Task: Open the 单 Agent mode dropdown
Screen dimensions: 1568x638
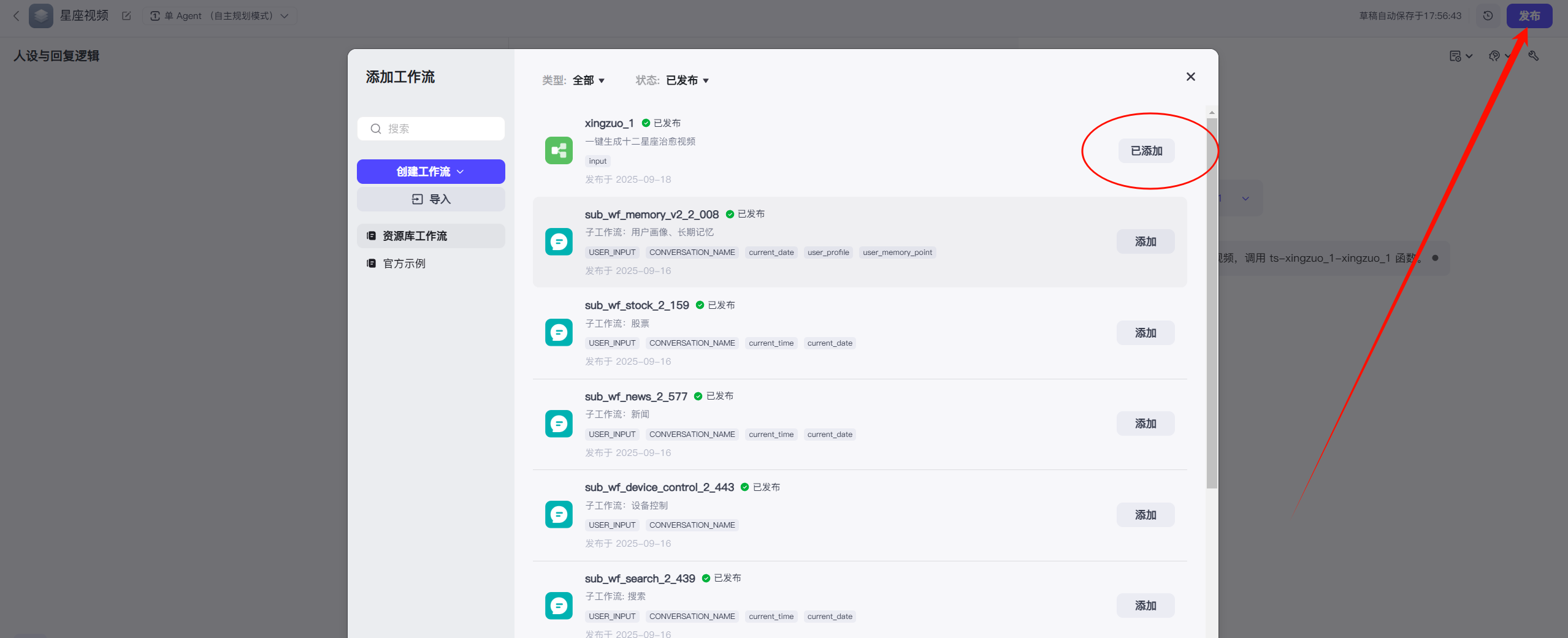Action: pos(220,16)
